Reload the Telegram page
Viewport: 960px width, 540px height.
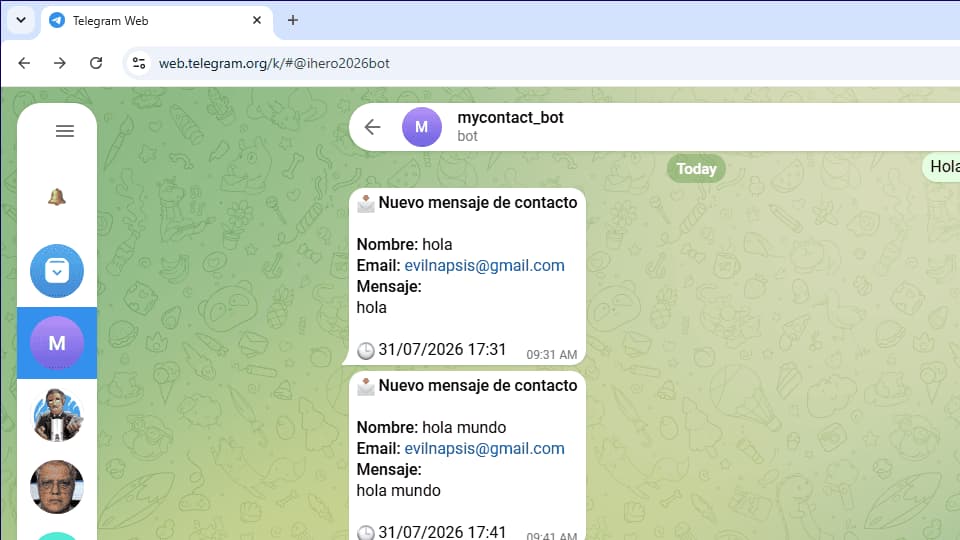click(96, 63)
